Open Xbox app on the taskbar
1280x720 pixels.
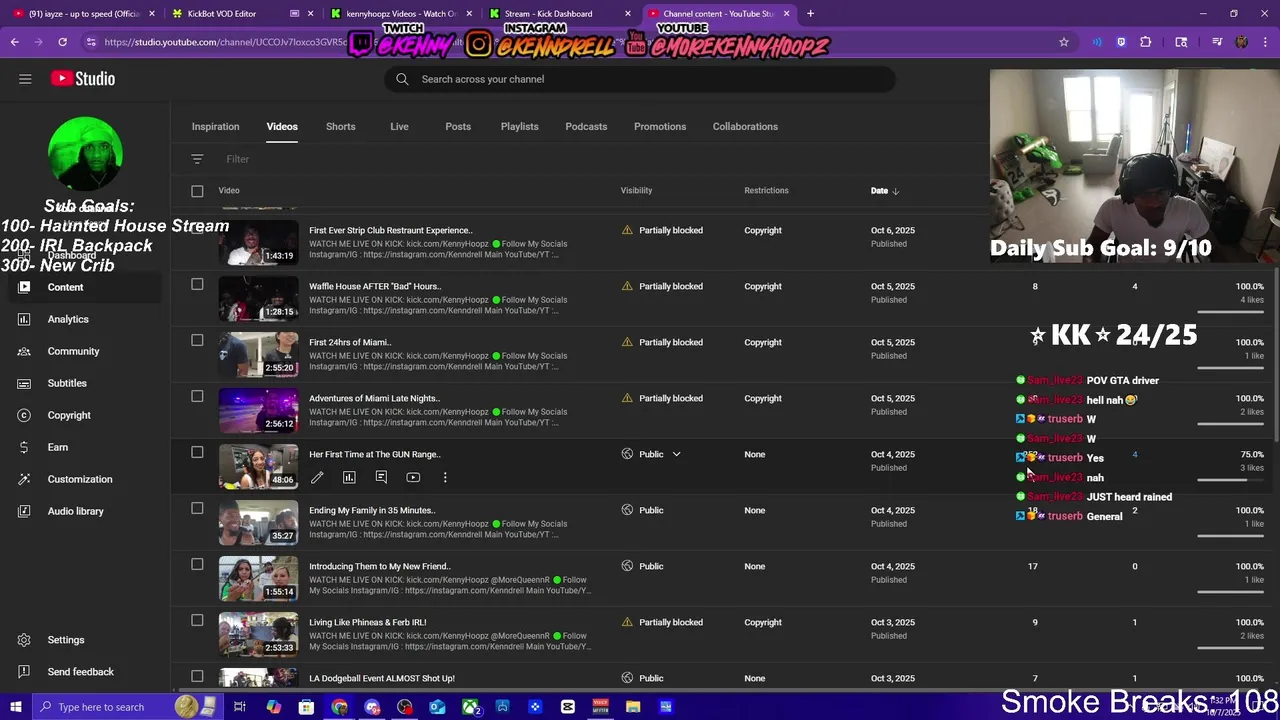(470, 707)
